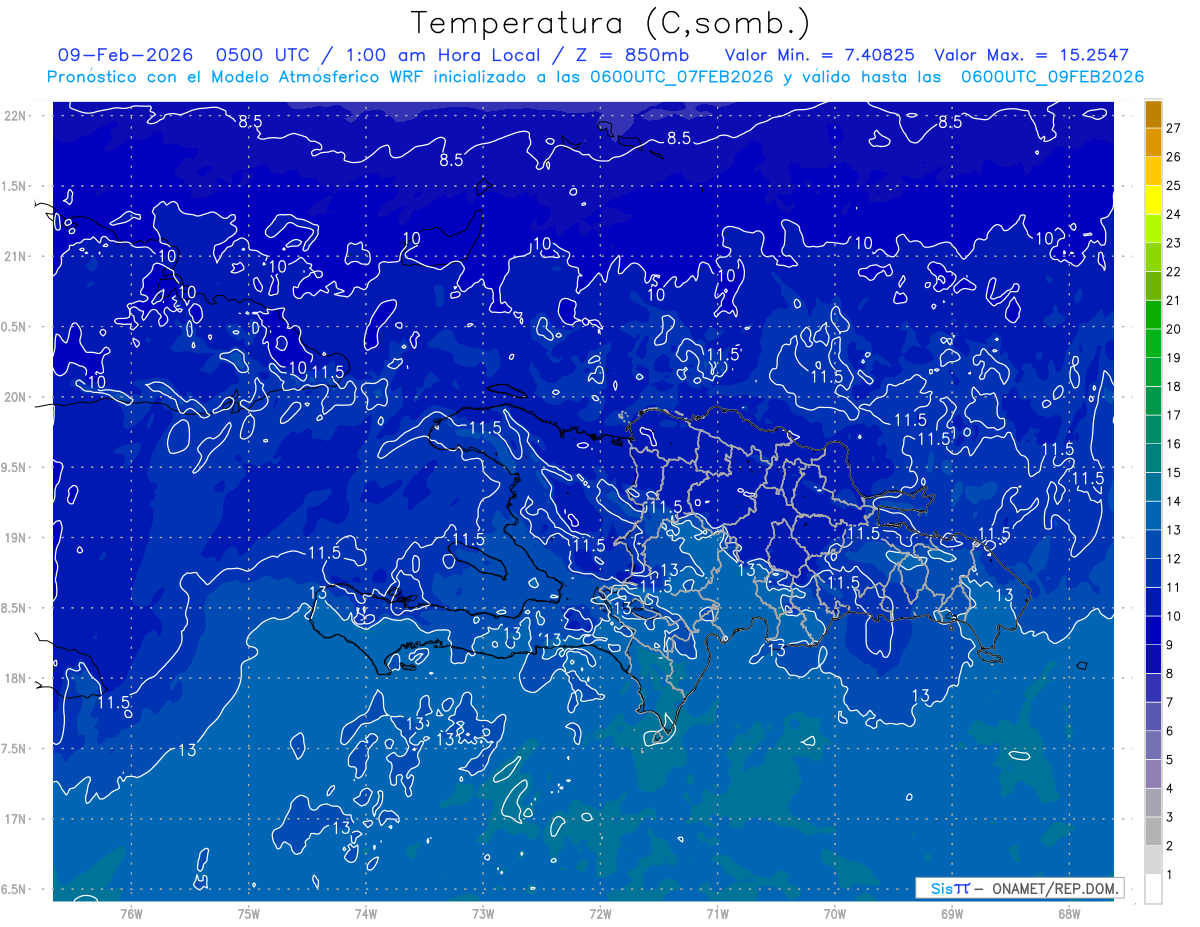The image size is (1200, 927).
Task: Click the 'Valor Min. = 7.40825' text
Action: (819, 55)
